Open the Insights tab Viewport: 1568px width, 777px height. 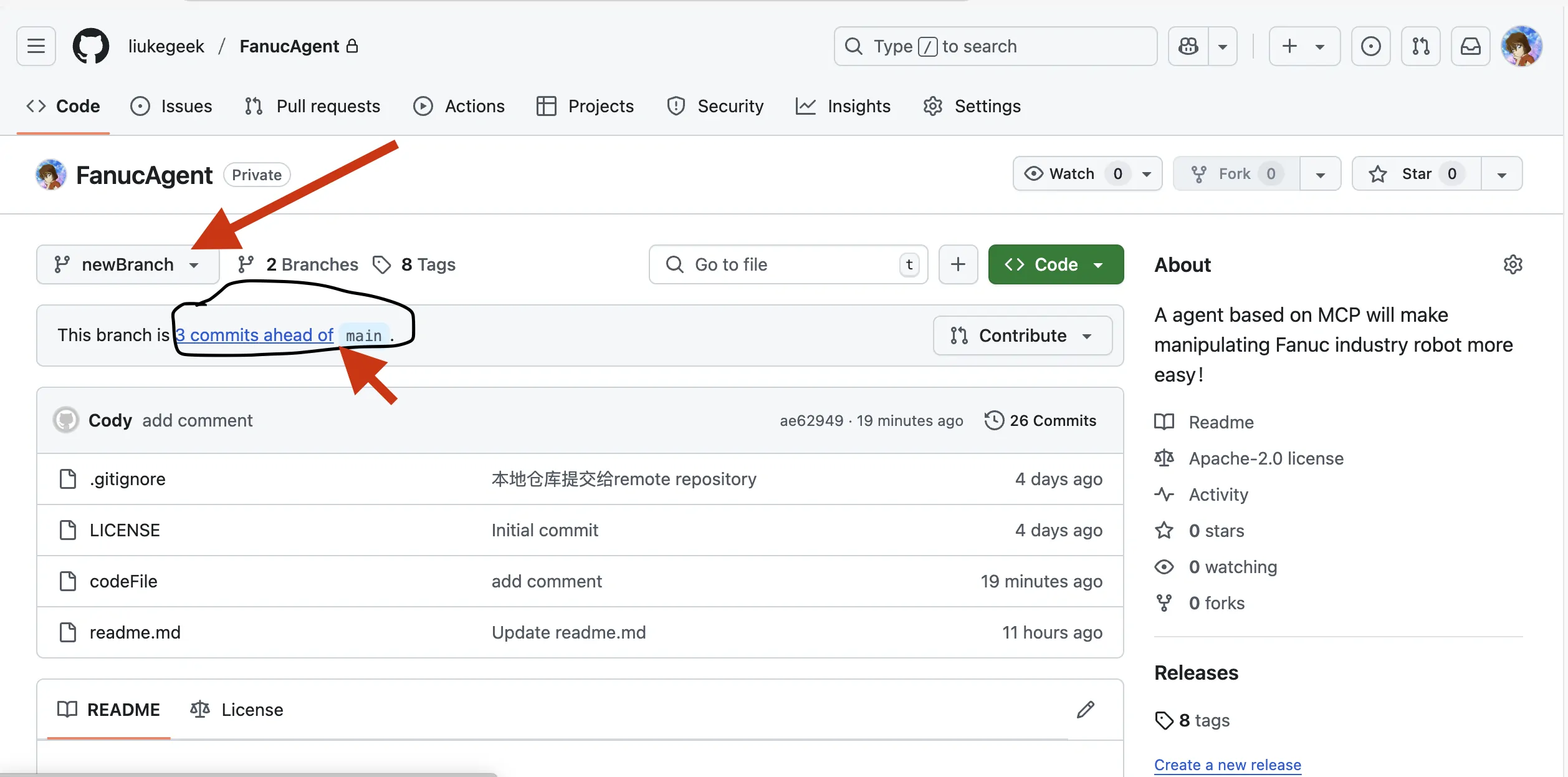point(843,106)
